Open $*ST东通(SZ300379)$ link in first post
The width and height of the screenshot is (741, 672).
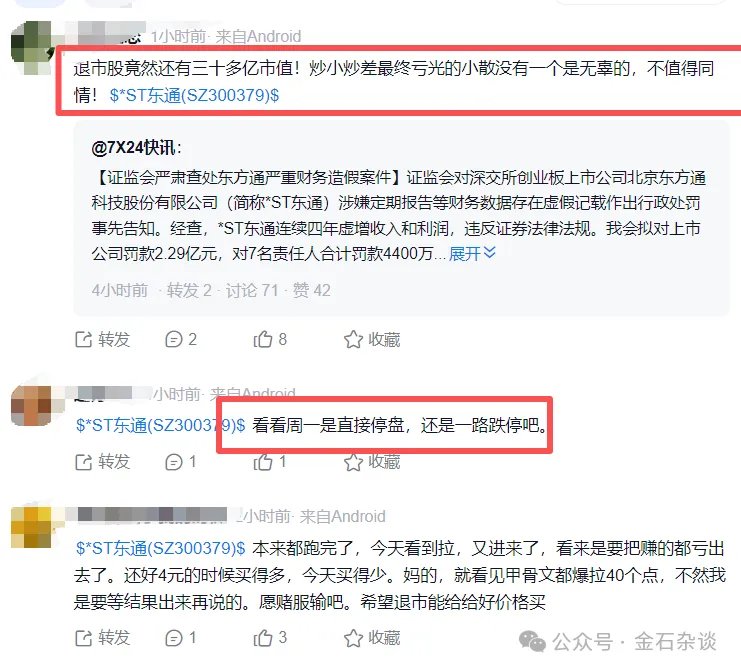tap(194, 95)
